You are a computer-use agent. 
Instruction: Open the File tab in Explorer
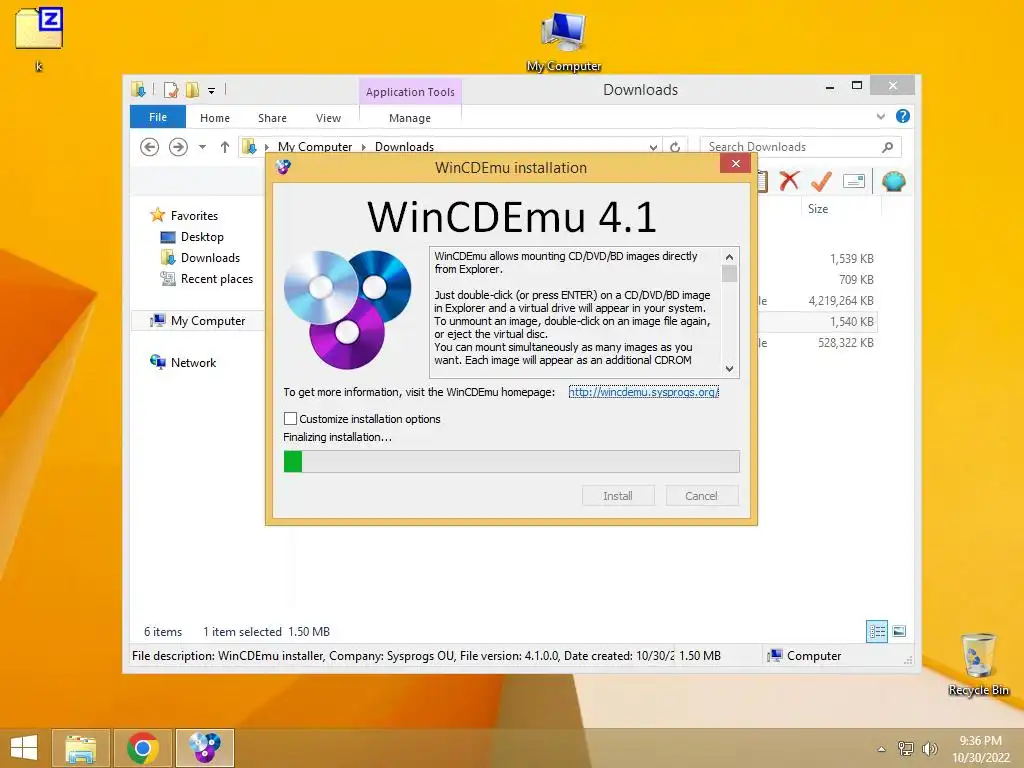click(x=158, y=117)
